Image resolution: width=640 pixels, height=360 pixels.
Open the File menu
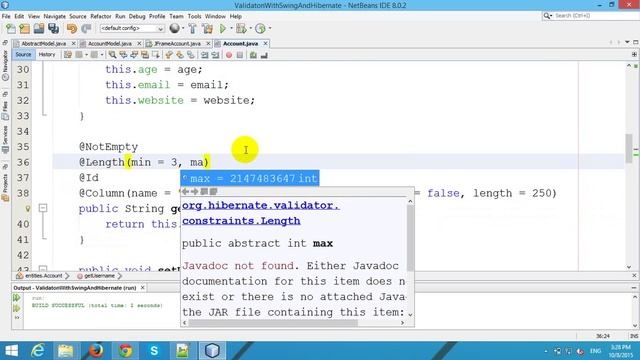click(x=6, y=16)
